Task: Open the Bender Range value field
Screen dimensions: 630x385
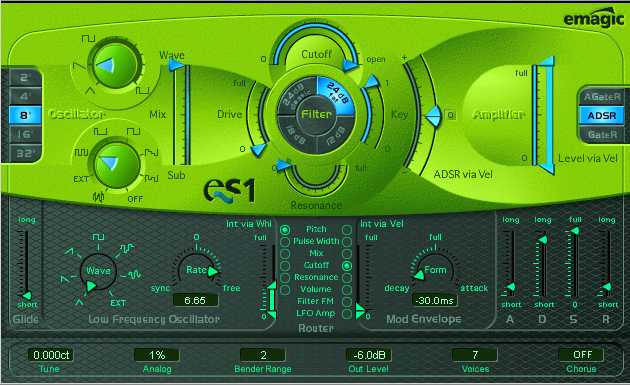Action: 263,355
